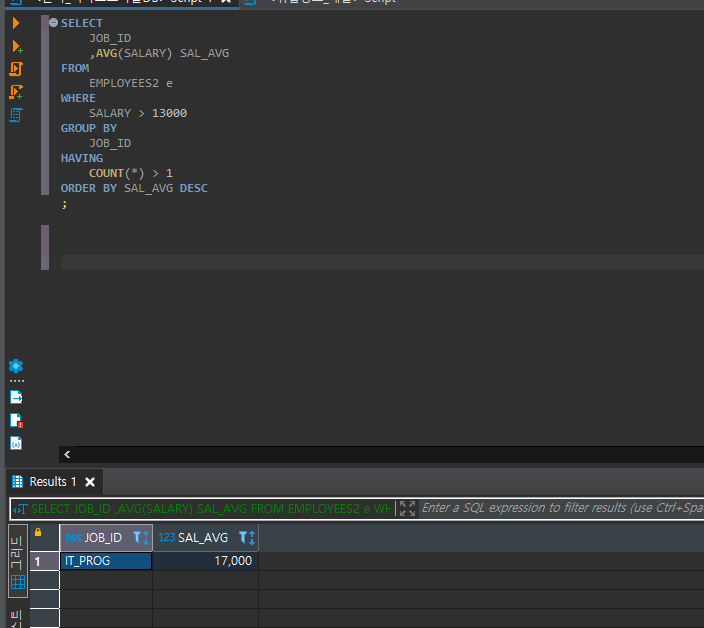The image size is (704, 628).
Task: Select row number 1 header
Action: 44,561
